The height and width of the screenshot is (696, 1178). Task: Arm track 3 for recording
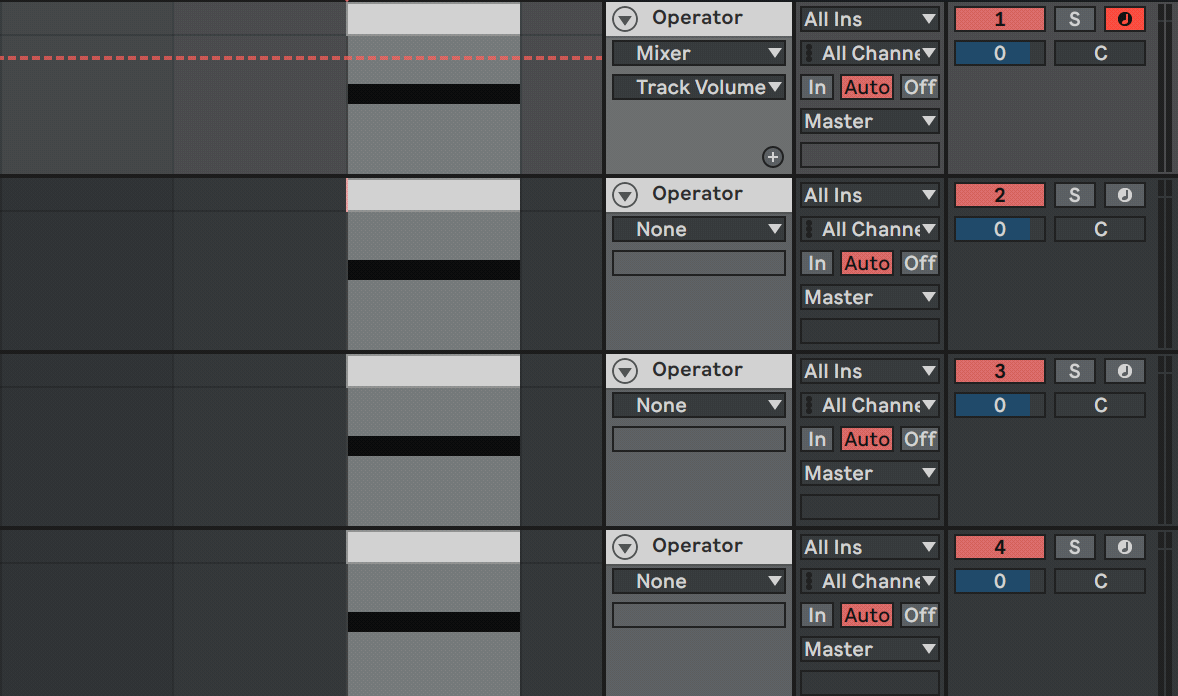tap(1124, 371)
